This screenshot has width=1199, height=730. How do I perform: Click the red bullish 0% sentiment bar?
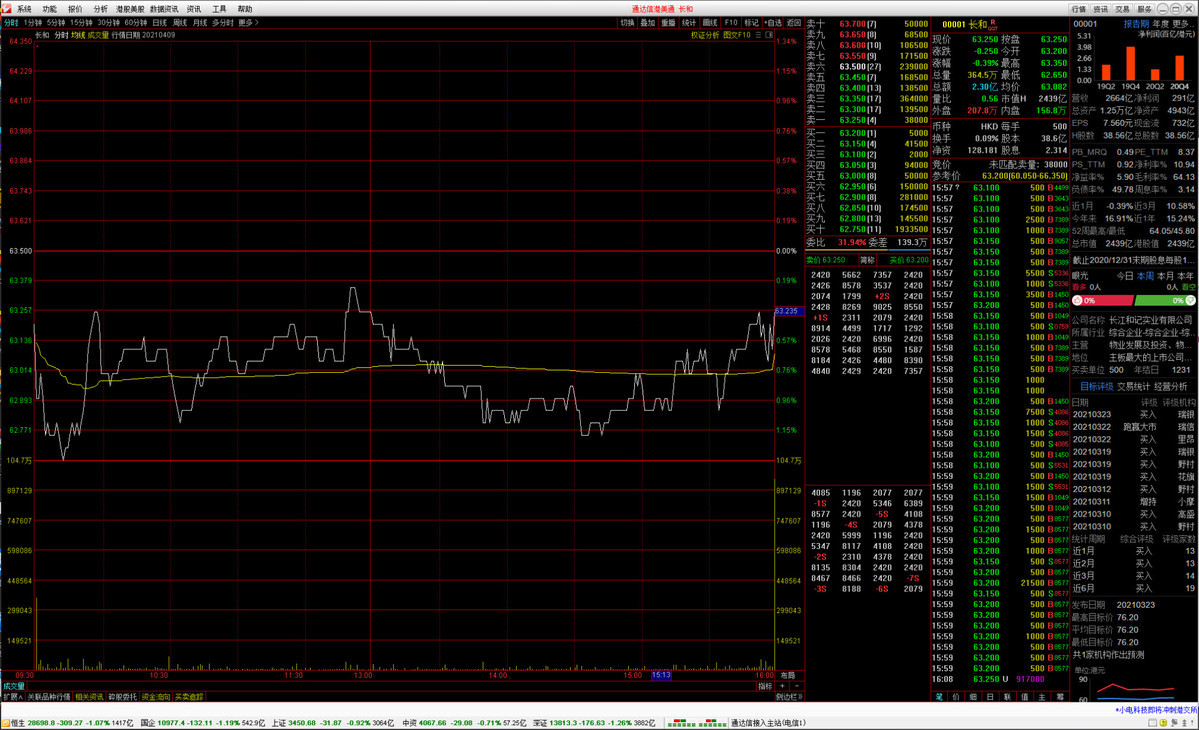point(1102,300)
